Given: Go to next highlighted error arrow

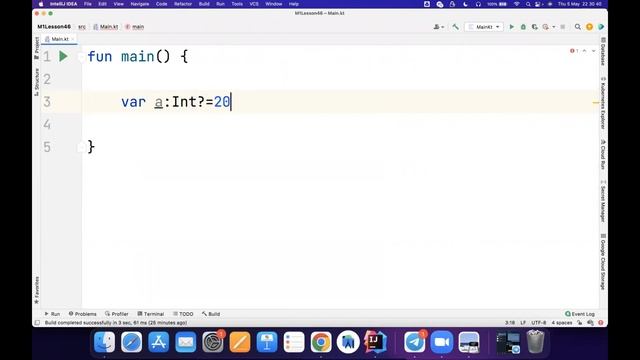Looking at the screenshot, I should tap(593, 51).
